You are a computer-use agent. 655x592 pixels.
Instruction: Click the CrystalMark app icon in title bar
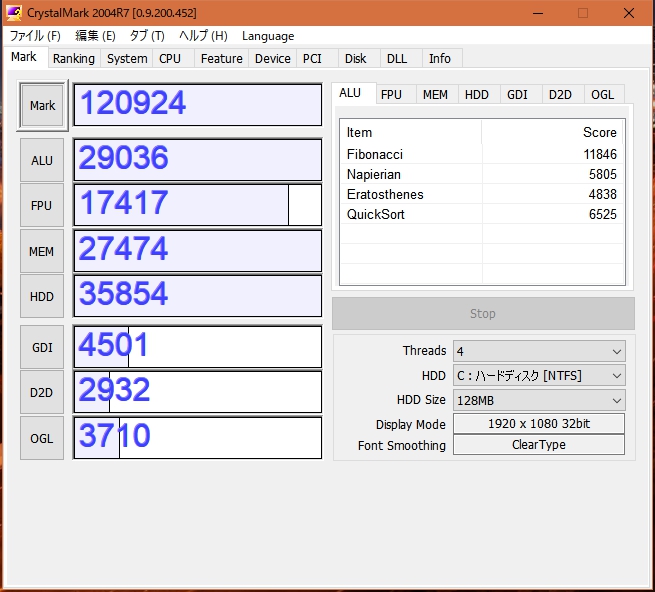[x=14, y=13]
